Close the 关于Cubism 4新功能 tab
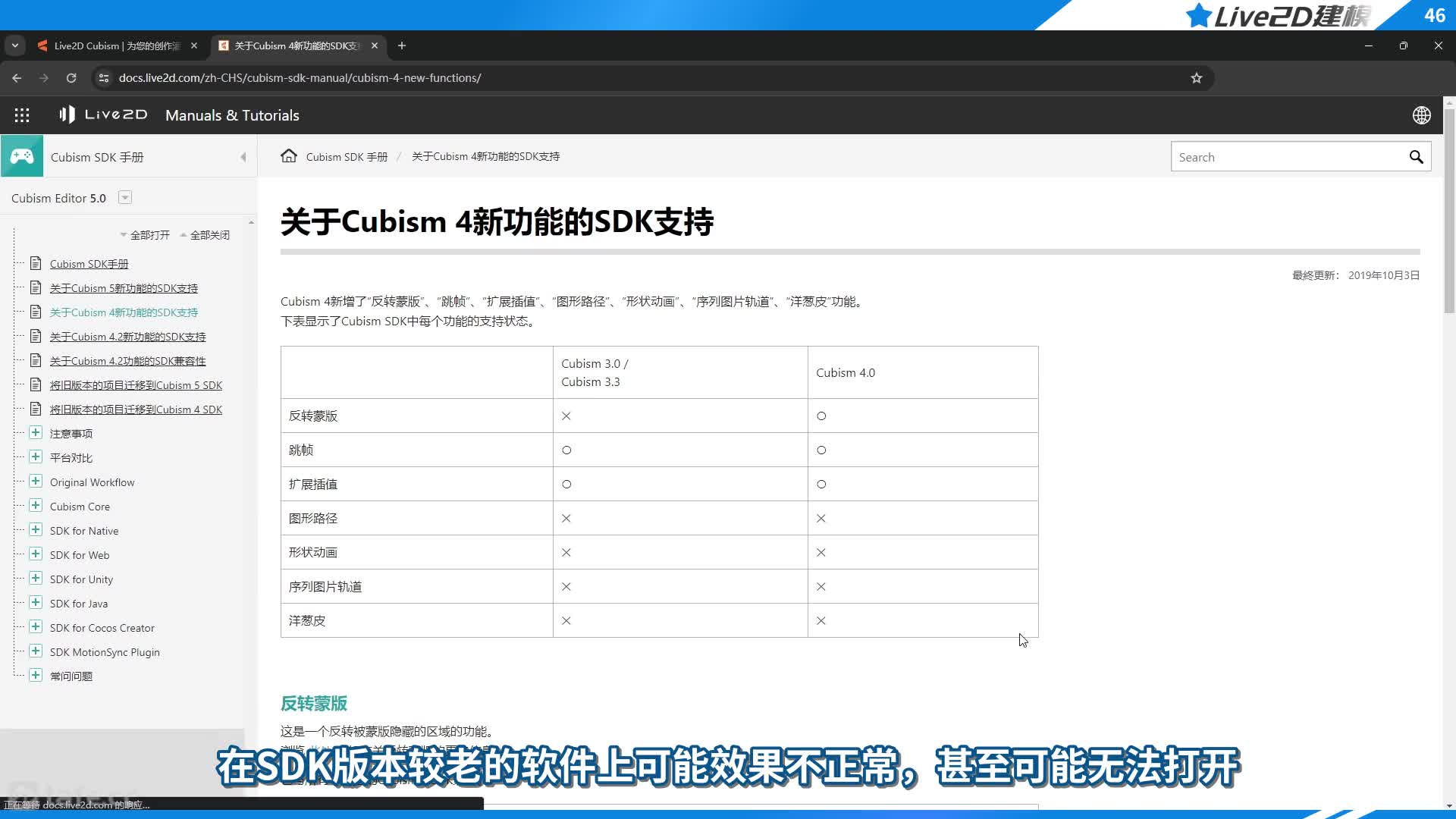1456x819 pixels. pos(375,45)
